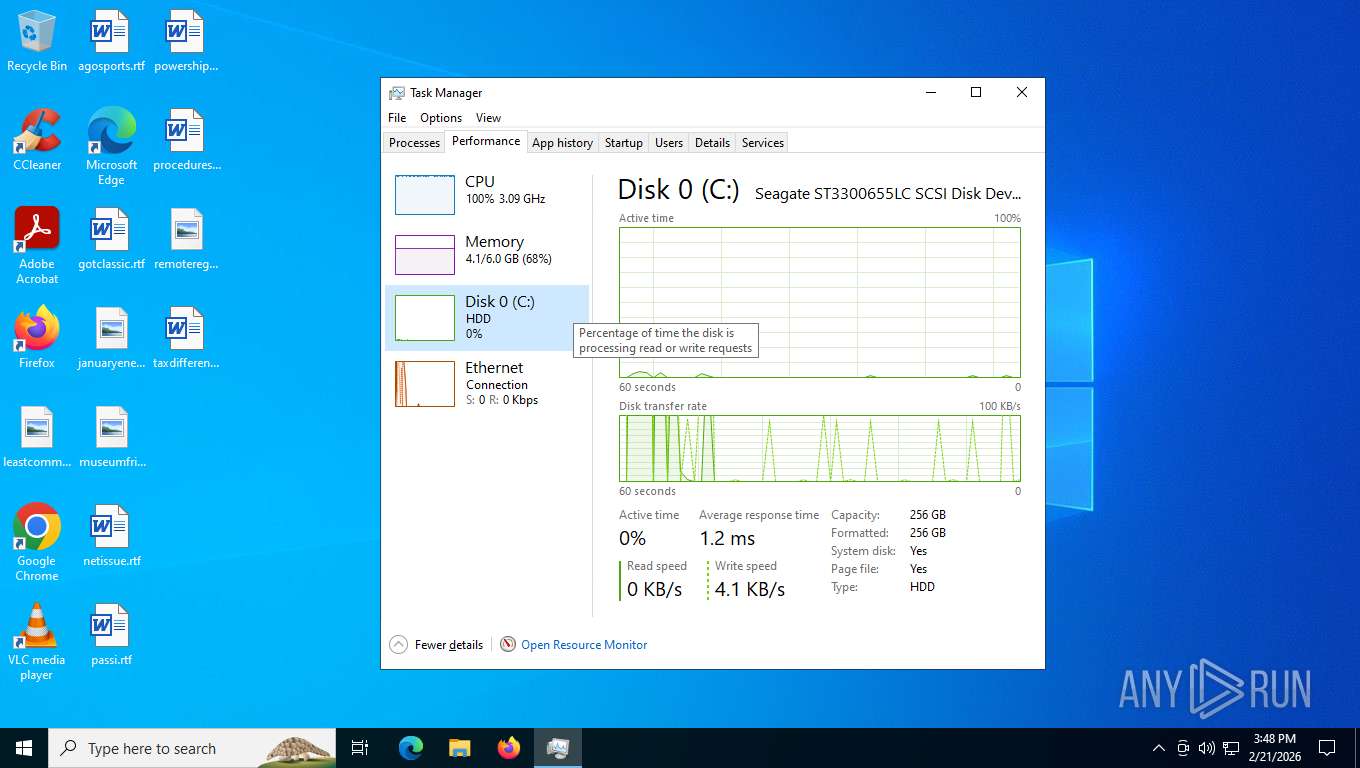The width and height of the screenshot is (1360, 768).
Task: Click the Open Resource Monitor link
Action: (584, 645)
